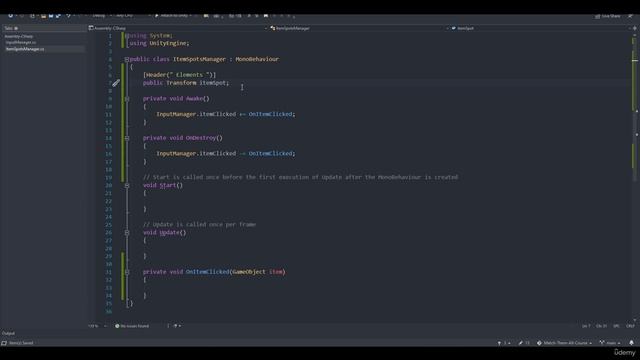This screenshot has height=360, width=640.
Task: Open the Assembly-CSharp project scope dropdown
Action: (177, 28)
